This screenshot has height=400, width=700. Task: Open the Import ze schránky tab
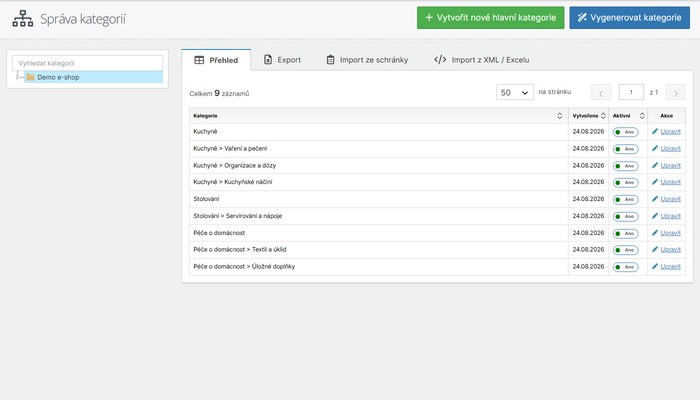(367, 60)
